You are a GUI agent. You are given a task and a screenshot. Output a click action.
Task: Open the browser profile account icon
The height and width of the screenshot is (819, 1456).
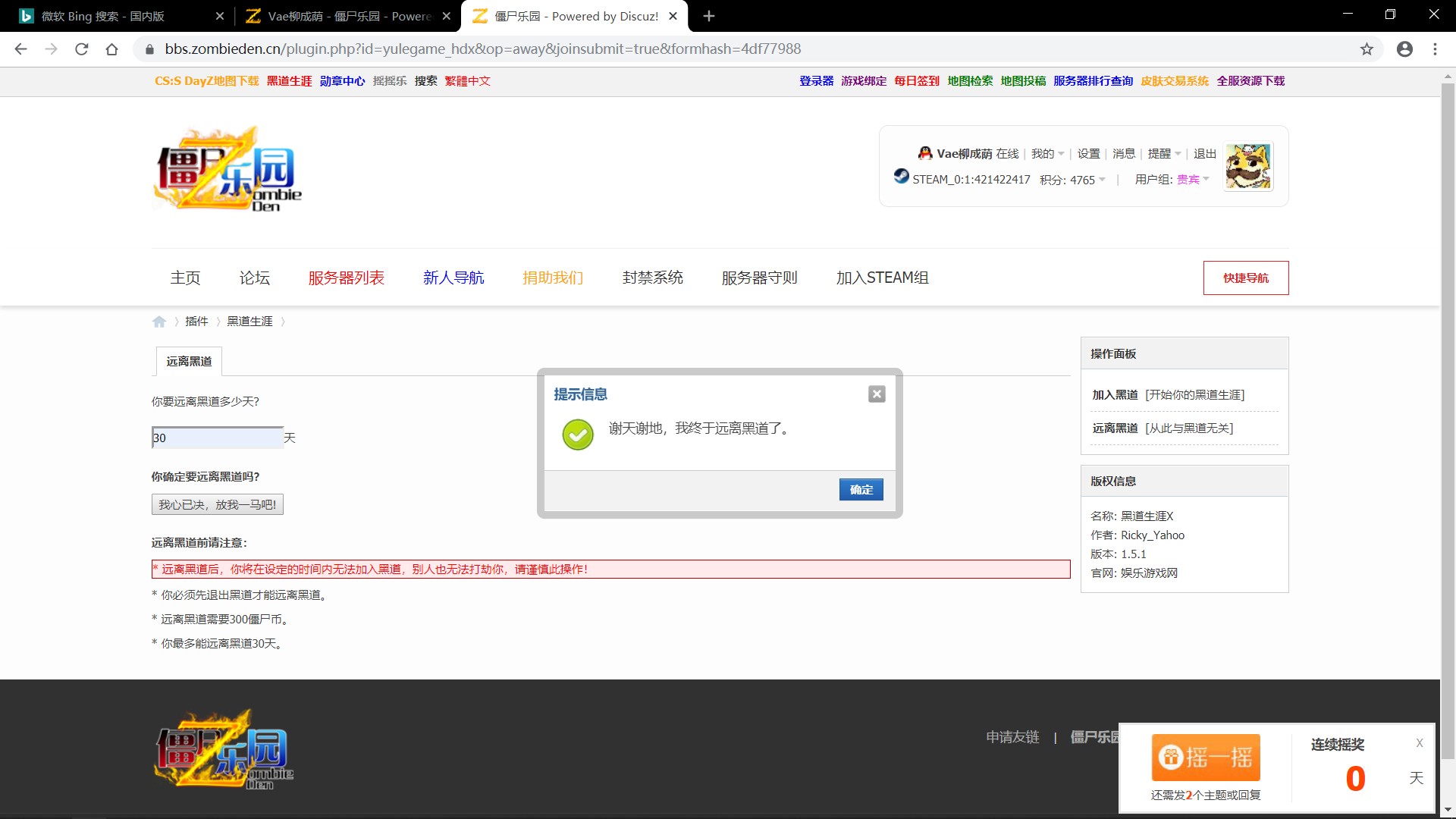click(1404, 49)
